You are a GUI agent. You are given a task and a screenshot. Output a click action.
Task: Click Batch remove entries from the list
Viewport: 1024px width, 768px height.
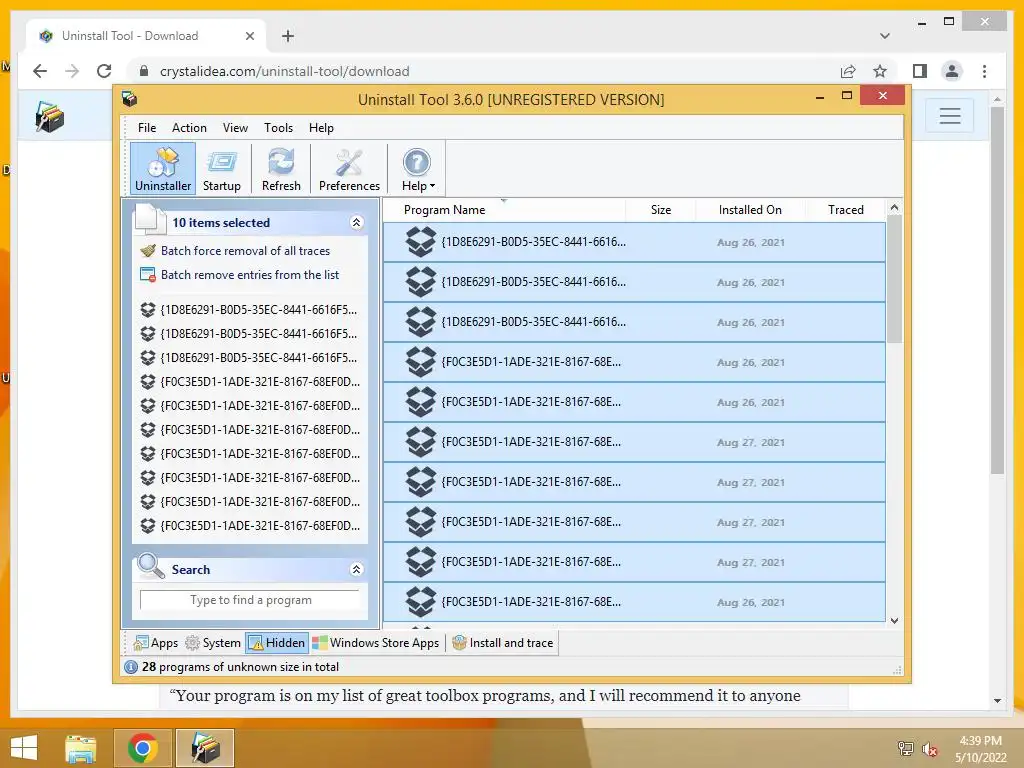[250, 275]
